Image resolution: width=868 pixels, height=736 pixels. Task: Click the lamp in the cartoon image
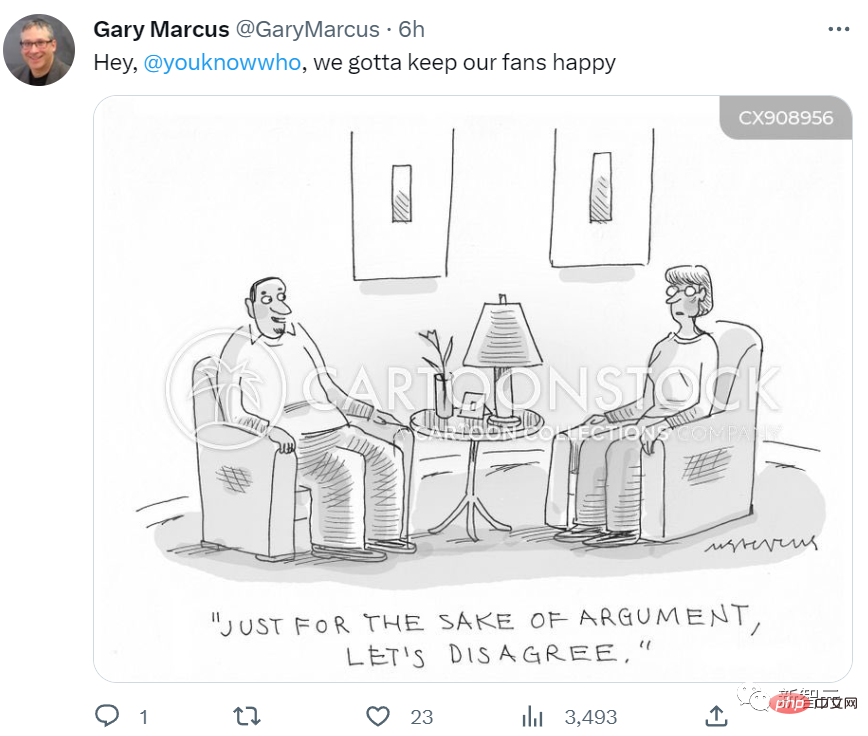[x=502, y=340]
